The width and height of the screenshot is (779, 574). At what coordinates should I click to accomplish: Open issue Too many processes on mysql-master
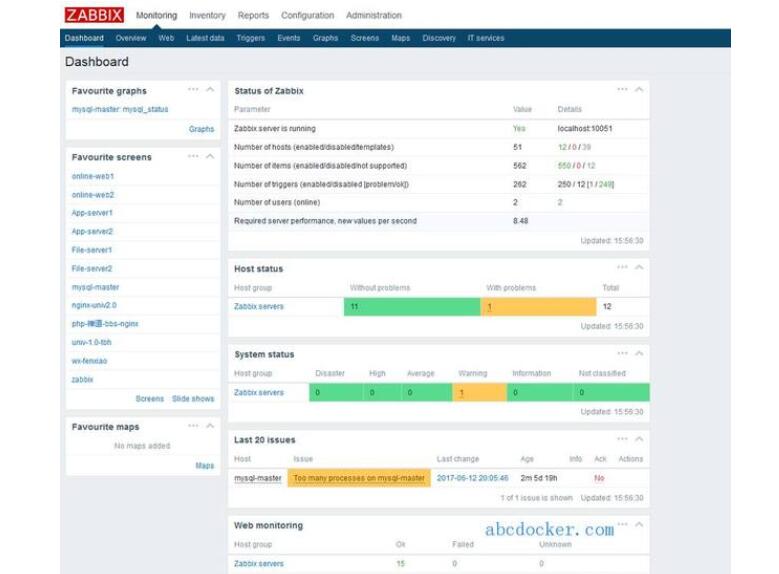click(359, 478)
